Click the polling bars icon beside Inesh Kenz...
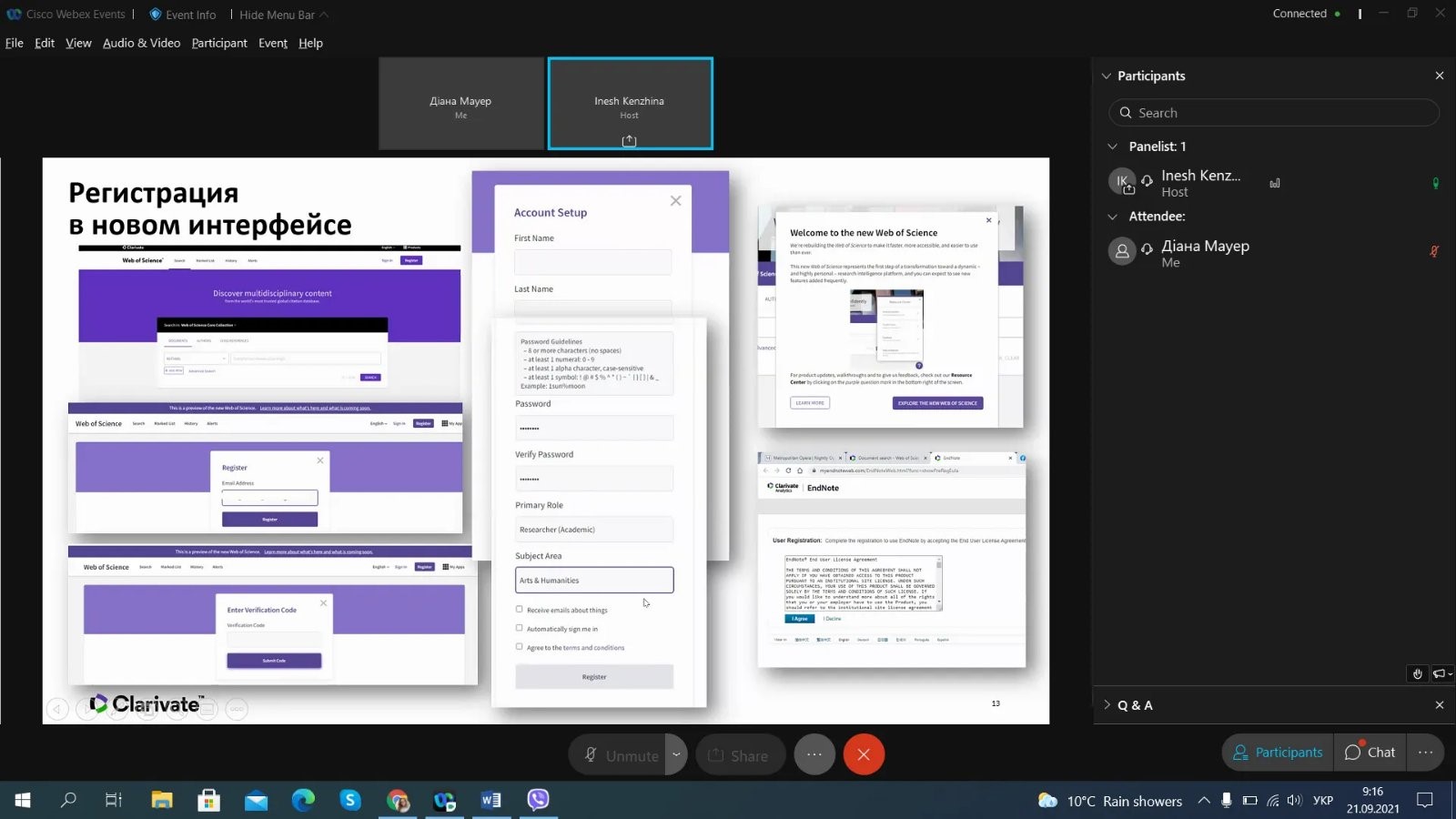The image size is (1456, 819). (x=1275, y=183)
